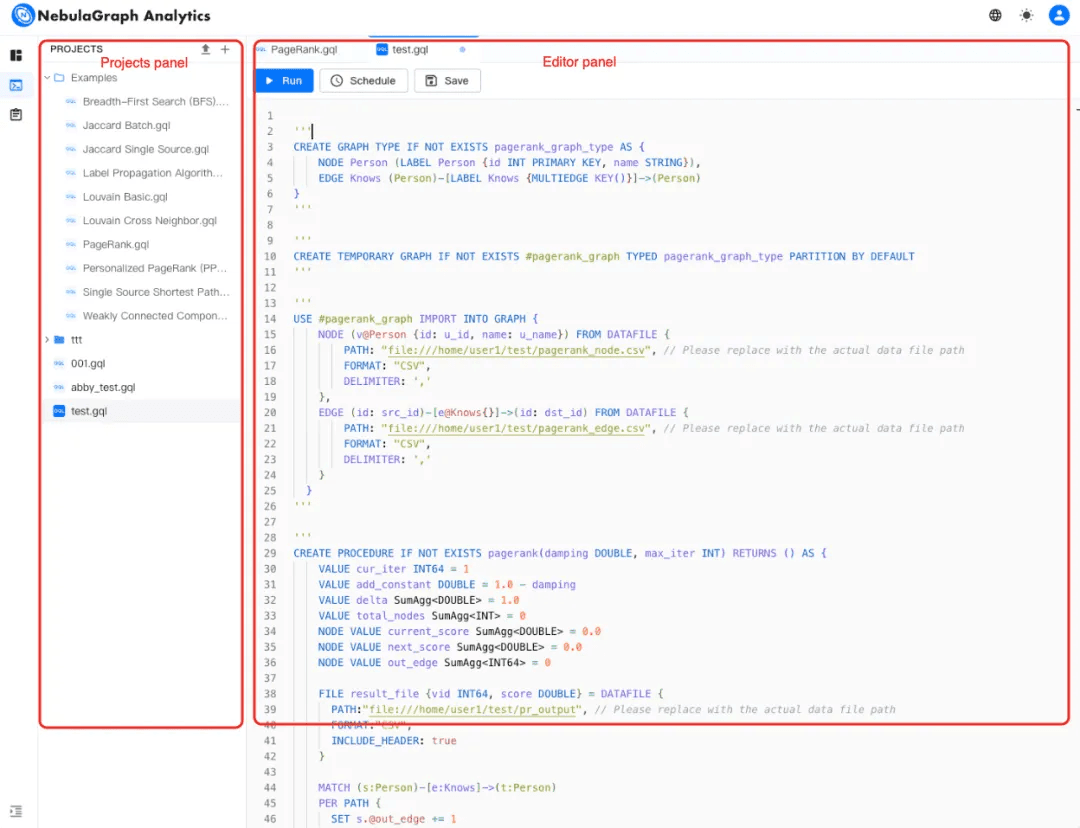The height and width of the screenshot is (828, 1080).
Task: Click the USE #pagerank_graph IMPORT line
Action: (416, 319)
